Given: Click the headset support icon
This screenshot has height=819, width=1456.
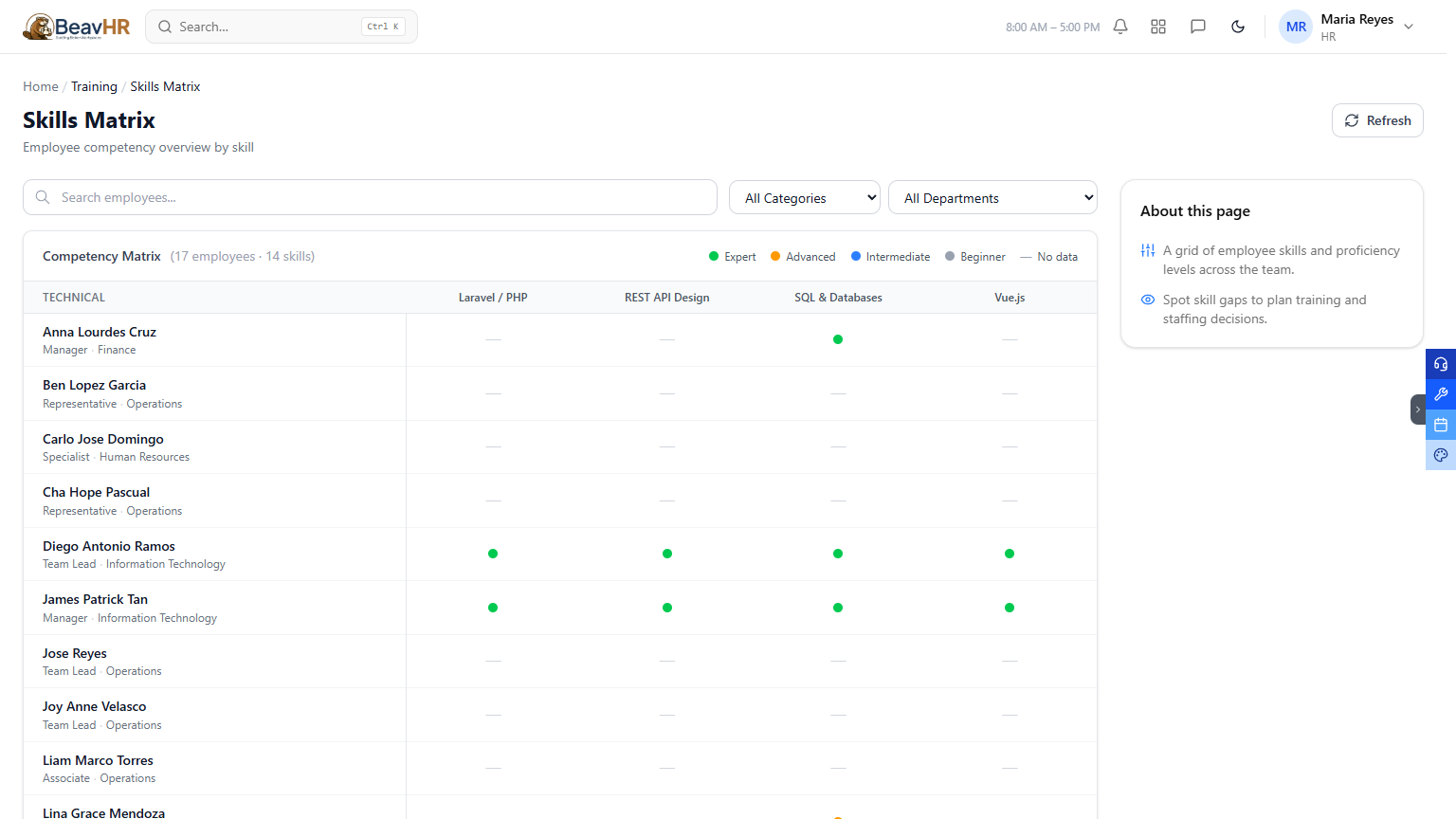Looking at the screenshot, I should [x=1441, y=364].
